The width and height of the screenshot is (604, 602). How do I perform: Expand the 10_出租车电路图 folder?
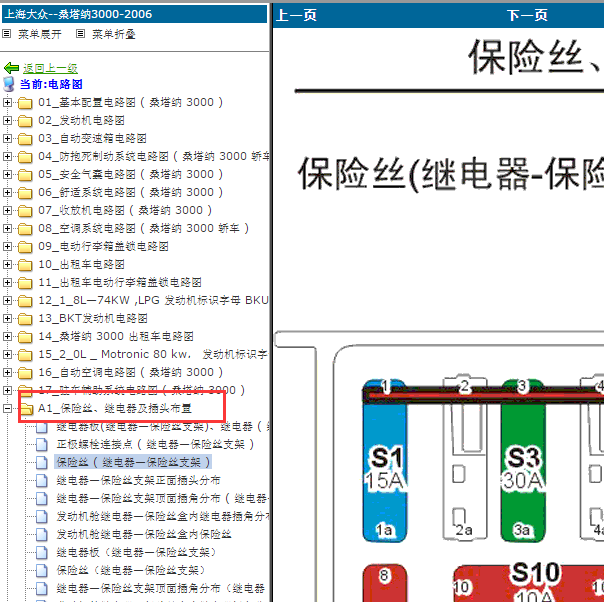click(x=7, y=265)
